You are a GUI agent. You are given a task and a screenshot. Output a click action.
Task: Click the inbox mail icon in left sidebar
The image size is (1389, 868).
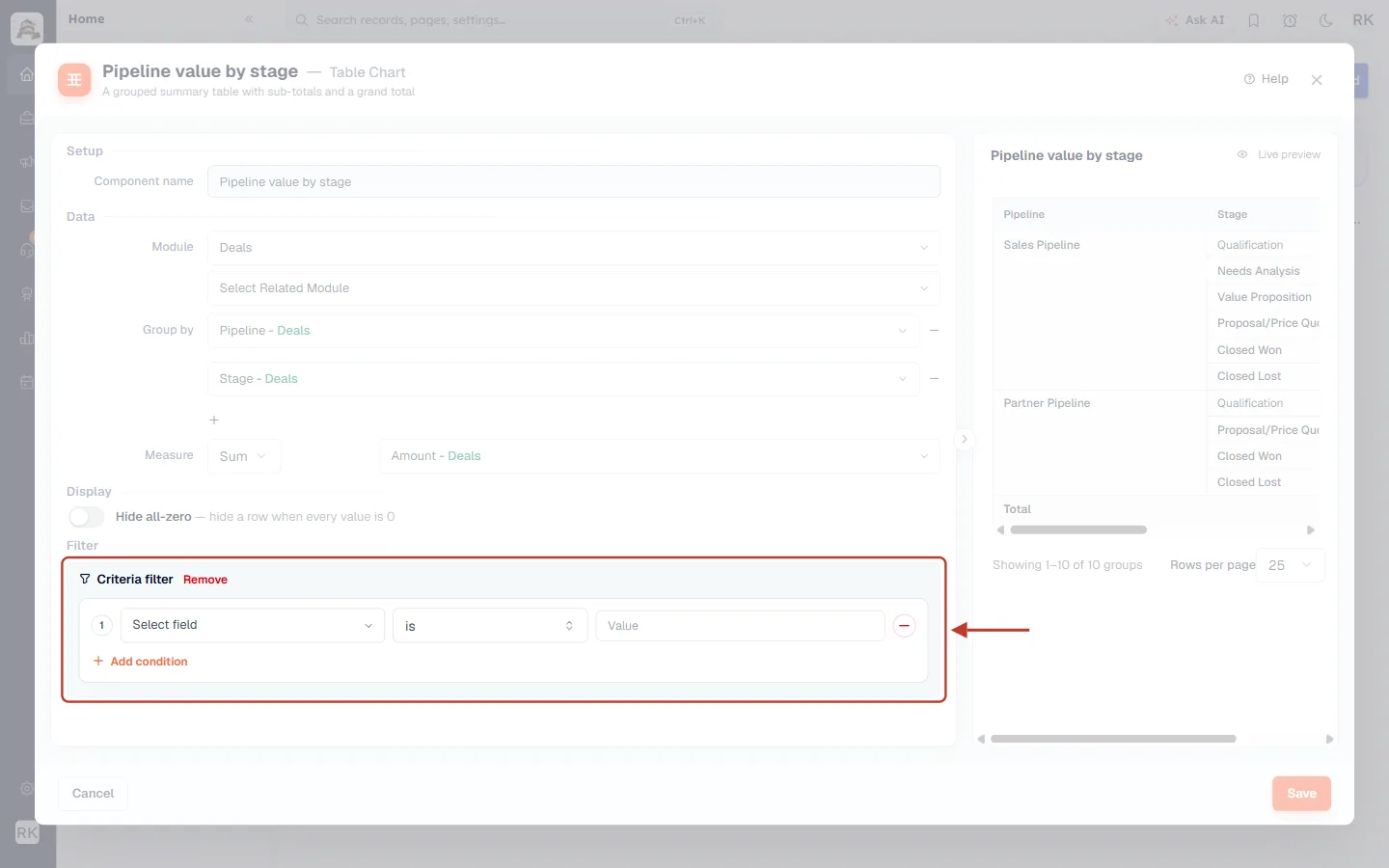pyautogui.click(x=27, y=205)
